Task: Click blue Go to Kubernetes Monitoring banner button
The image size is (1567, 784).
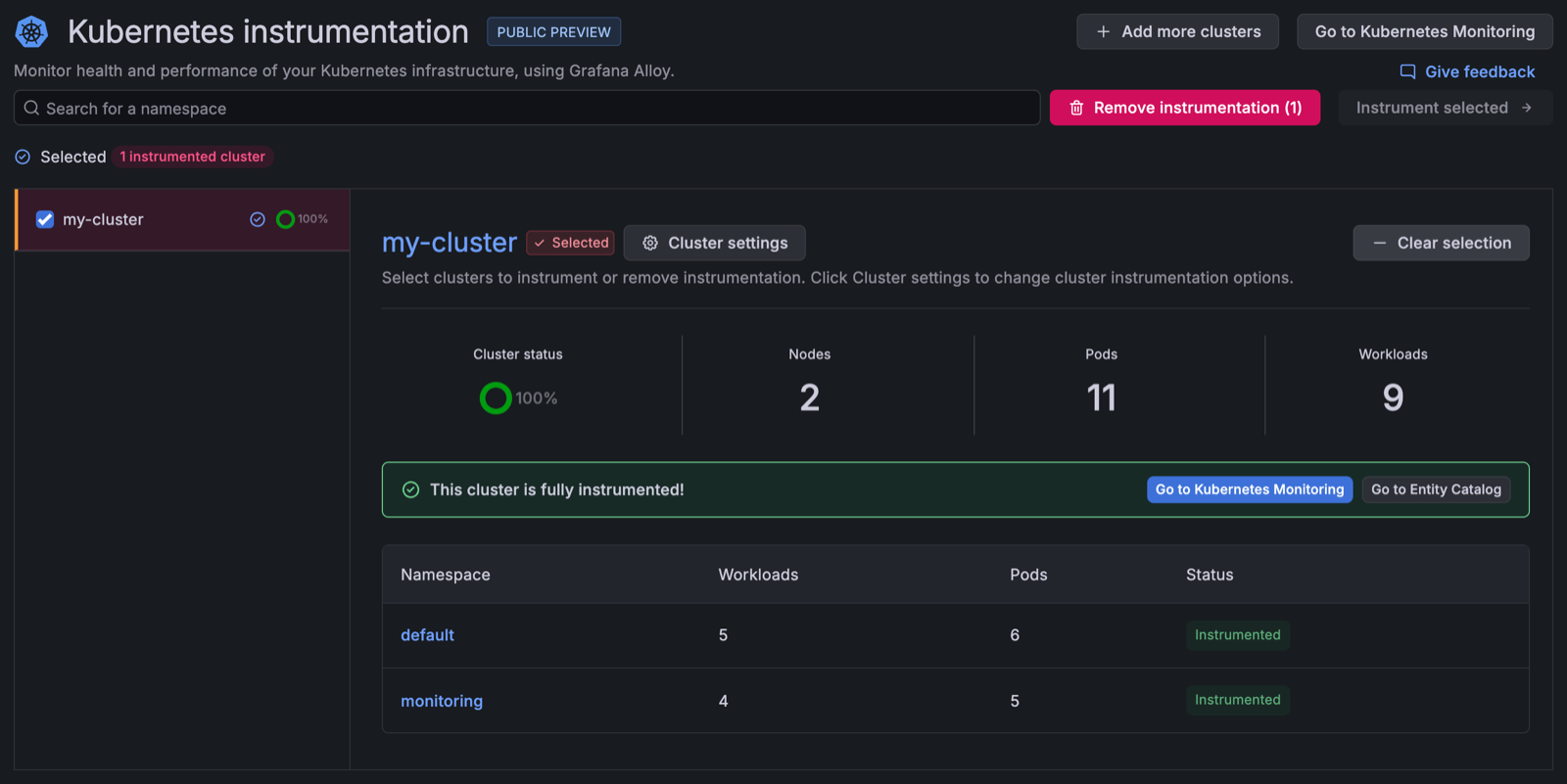Action: (1250, 489)
